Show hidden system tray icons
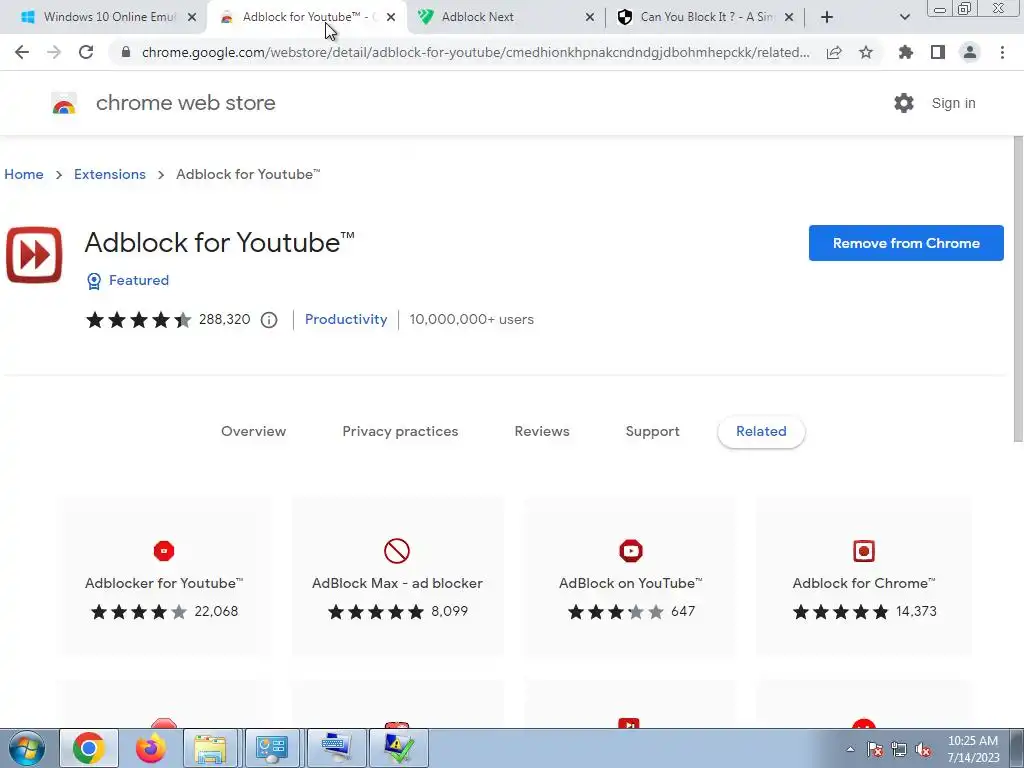The image size is (1024, 768). [850, 749]
